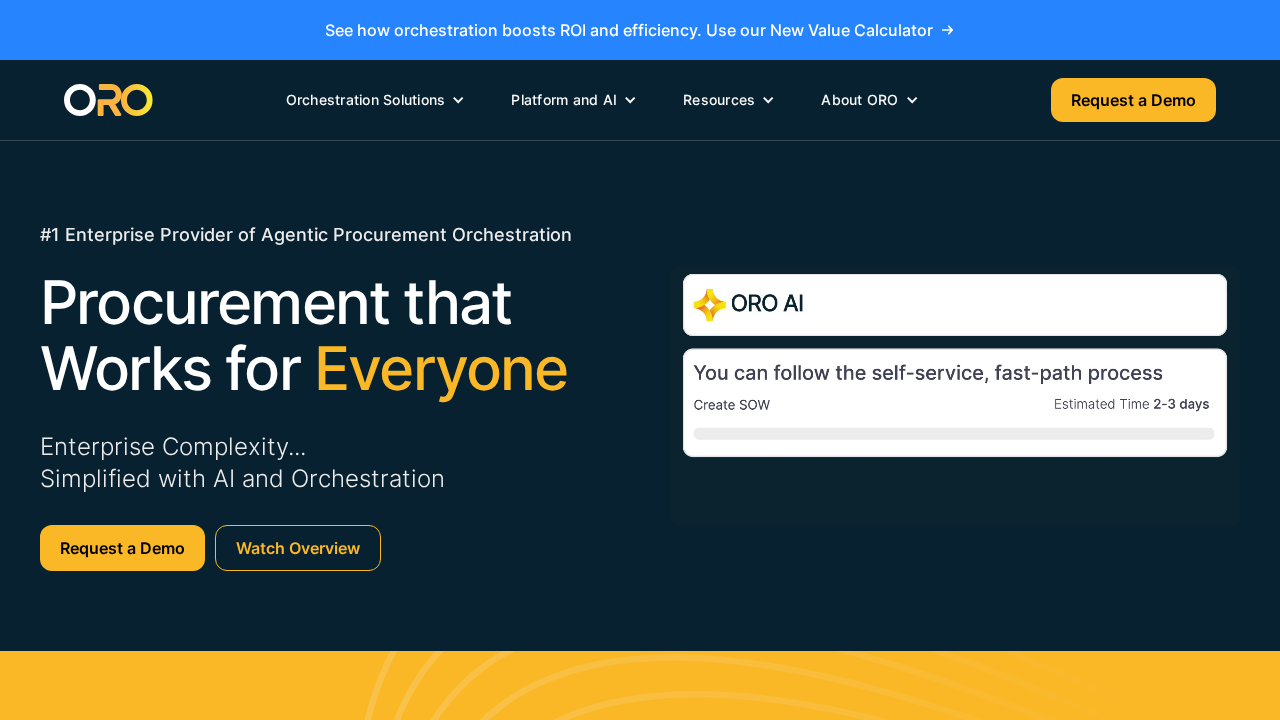Open the About ORO dropdown
This screenshot has height=720, width=1280.
click(x=868, y=100)
